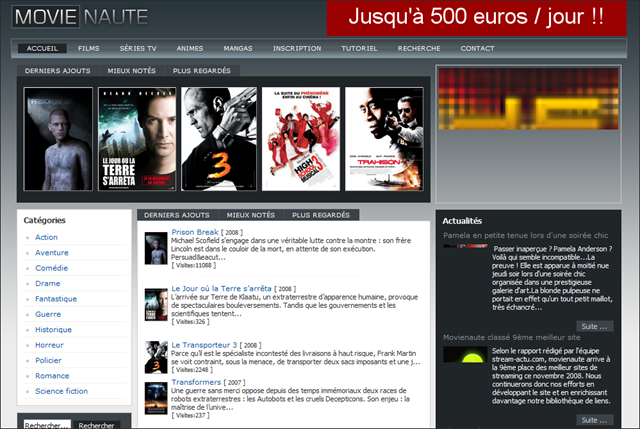Viewport: 640px width, 429px height.
Task: Click the 'Visites:326' visit count text
Action: (190, 322)
